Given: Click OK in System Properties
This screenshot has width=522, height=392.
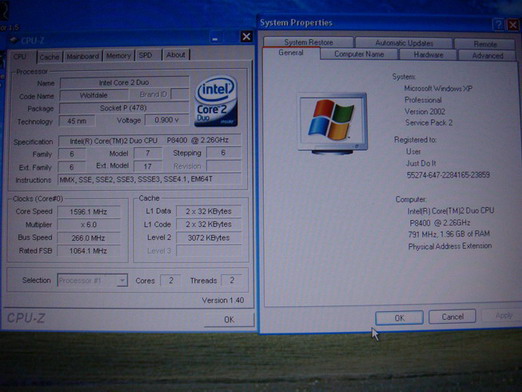Looking at the screenshot, I should tap(399, 318).
